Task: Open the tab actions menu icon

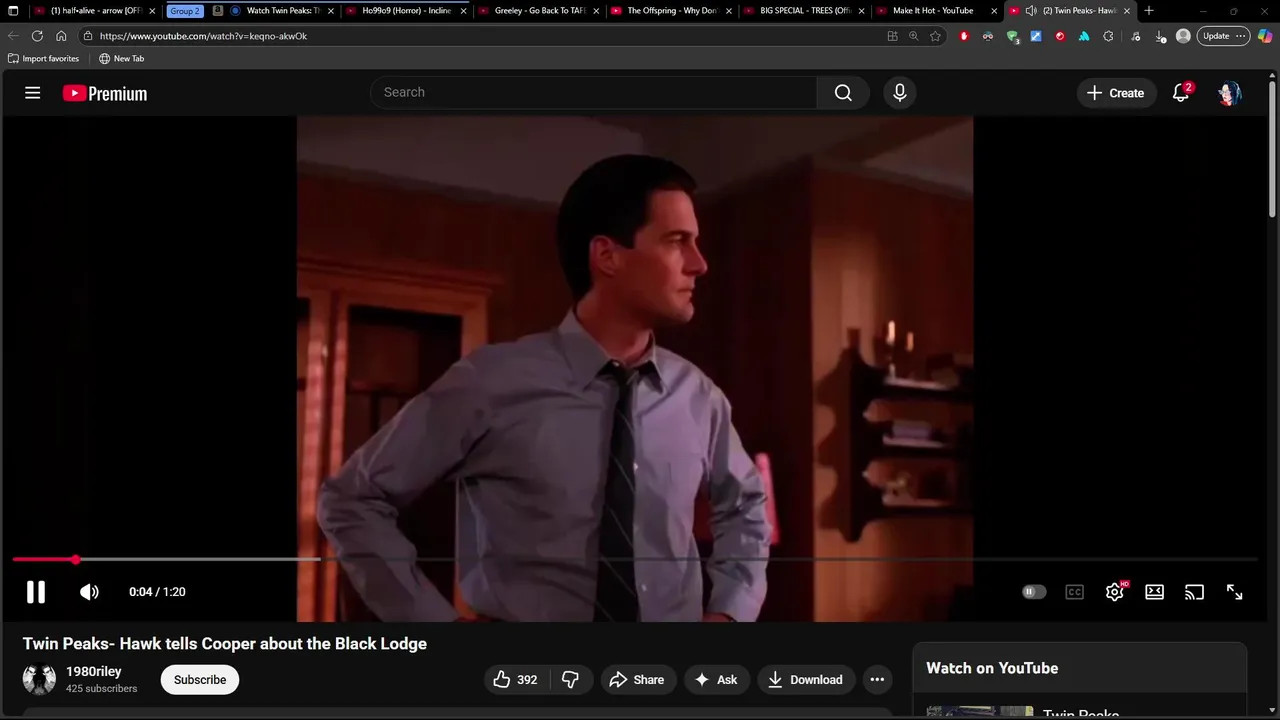Action: point(13,10)
